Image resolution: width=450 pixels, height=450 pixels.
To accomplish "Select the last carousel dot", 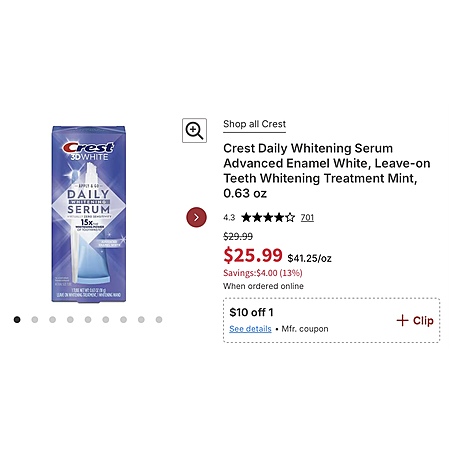I will pyautogui.click(x=159, y=320).
